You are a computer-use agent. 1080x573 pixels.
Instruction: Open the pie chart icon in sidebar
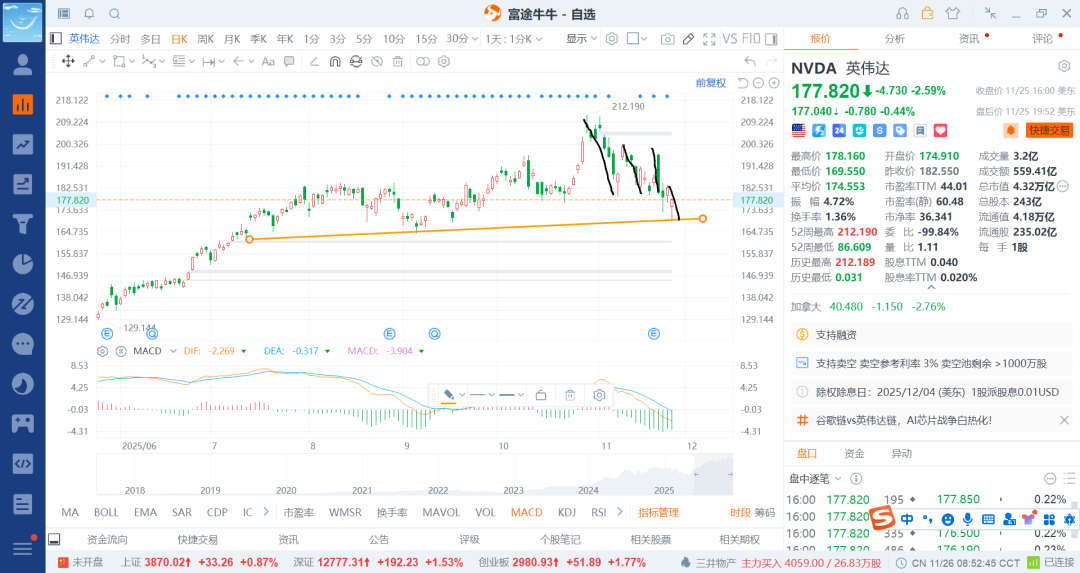point(23,264)
